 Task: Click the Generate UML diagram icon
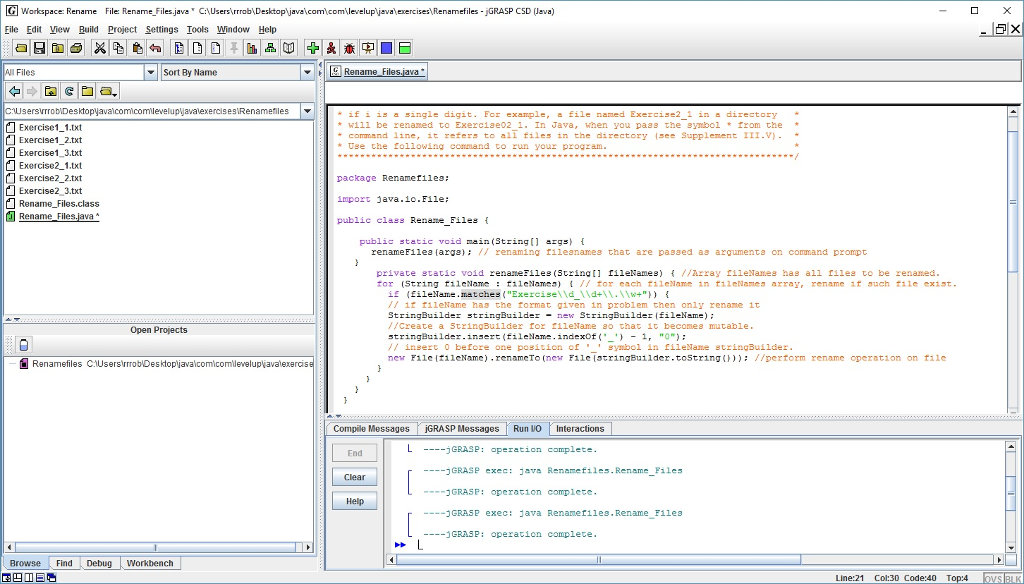point(270,48)
